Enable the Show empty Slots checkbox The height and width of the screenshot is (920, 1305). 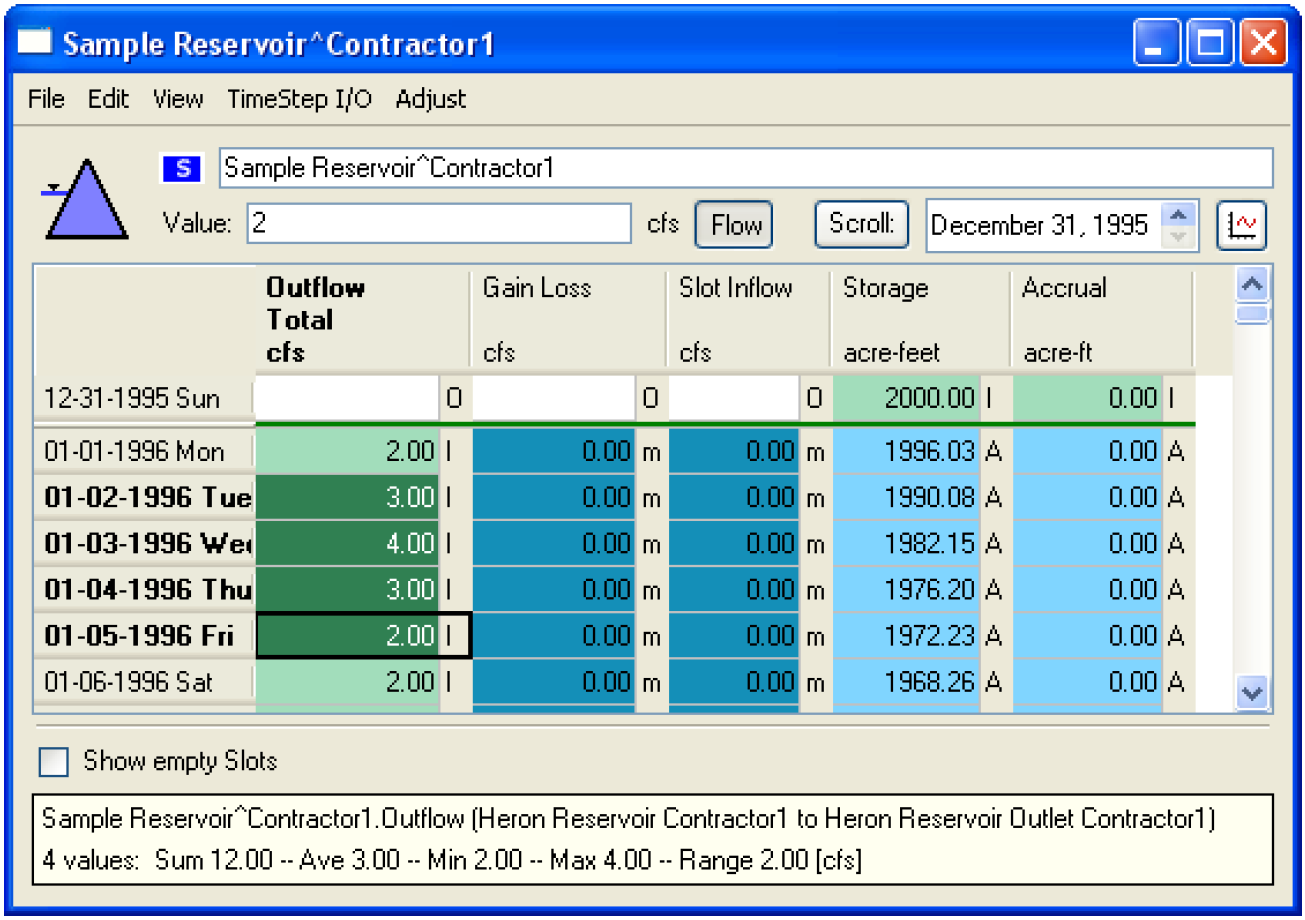click(54, 762)
